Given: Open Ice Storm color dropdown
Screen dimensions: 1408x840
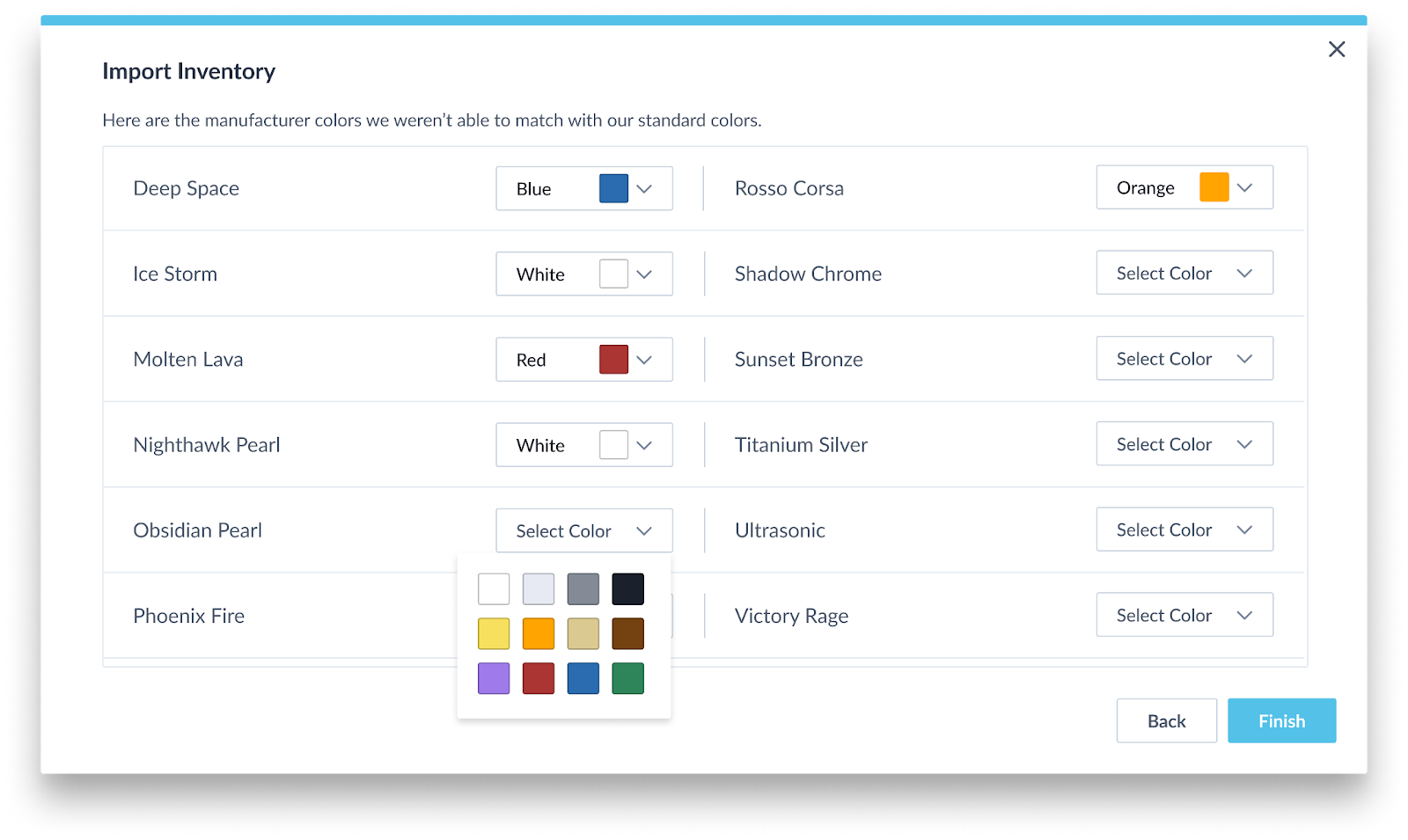Looking at the screenshot, I should coord(584,274).
